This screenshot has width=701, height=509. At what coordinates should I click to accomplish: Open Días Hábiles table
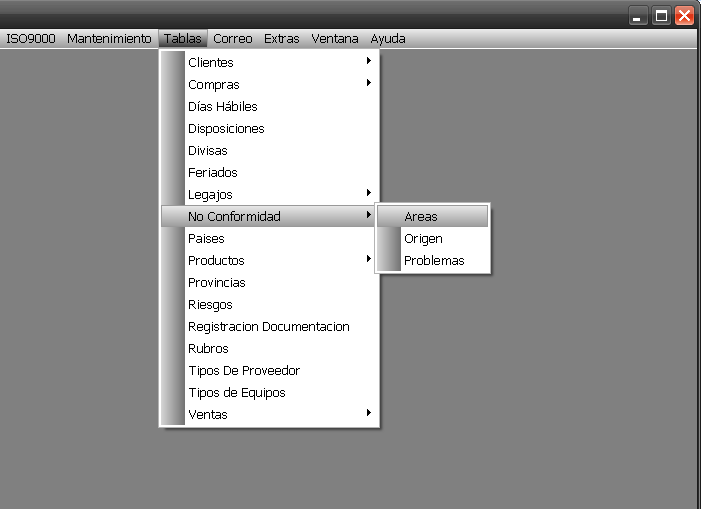(x=222, y=106)
